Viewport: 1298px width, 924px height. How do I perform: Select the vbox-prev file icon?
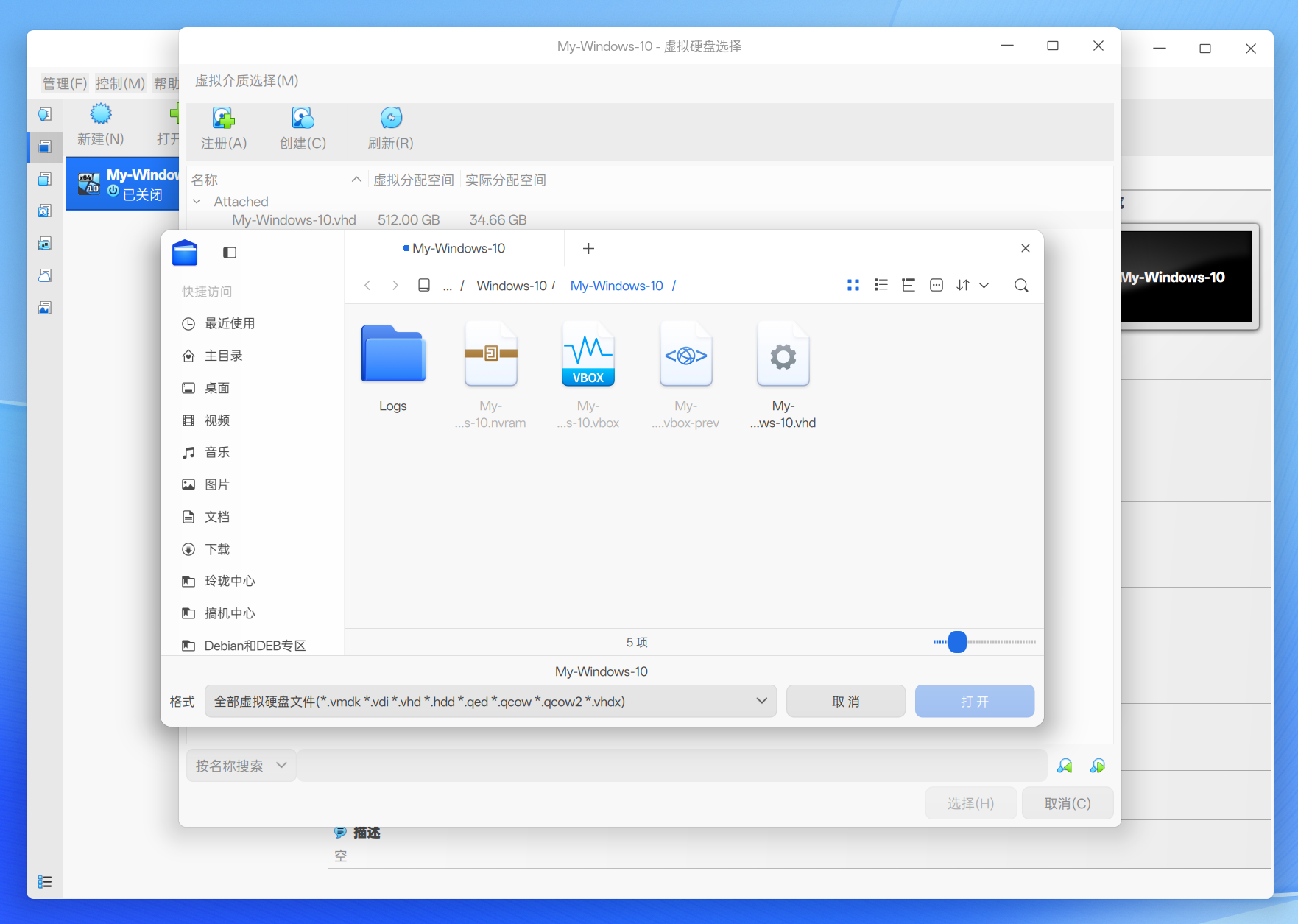pyautogui.click(x=685, y=353)
